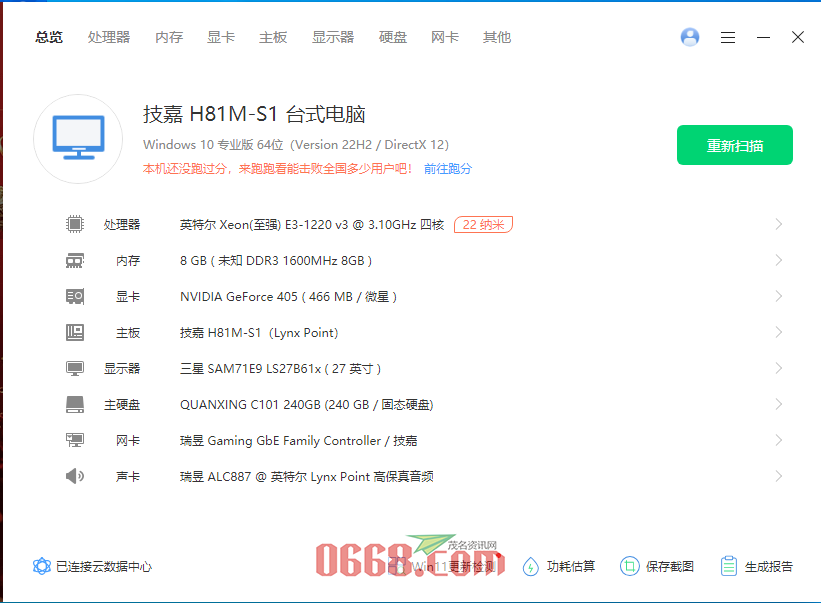Follow the 前往跑分 benchmark link

tap(448, 169)
